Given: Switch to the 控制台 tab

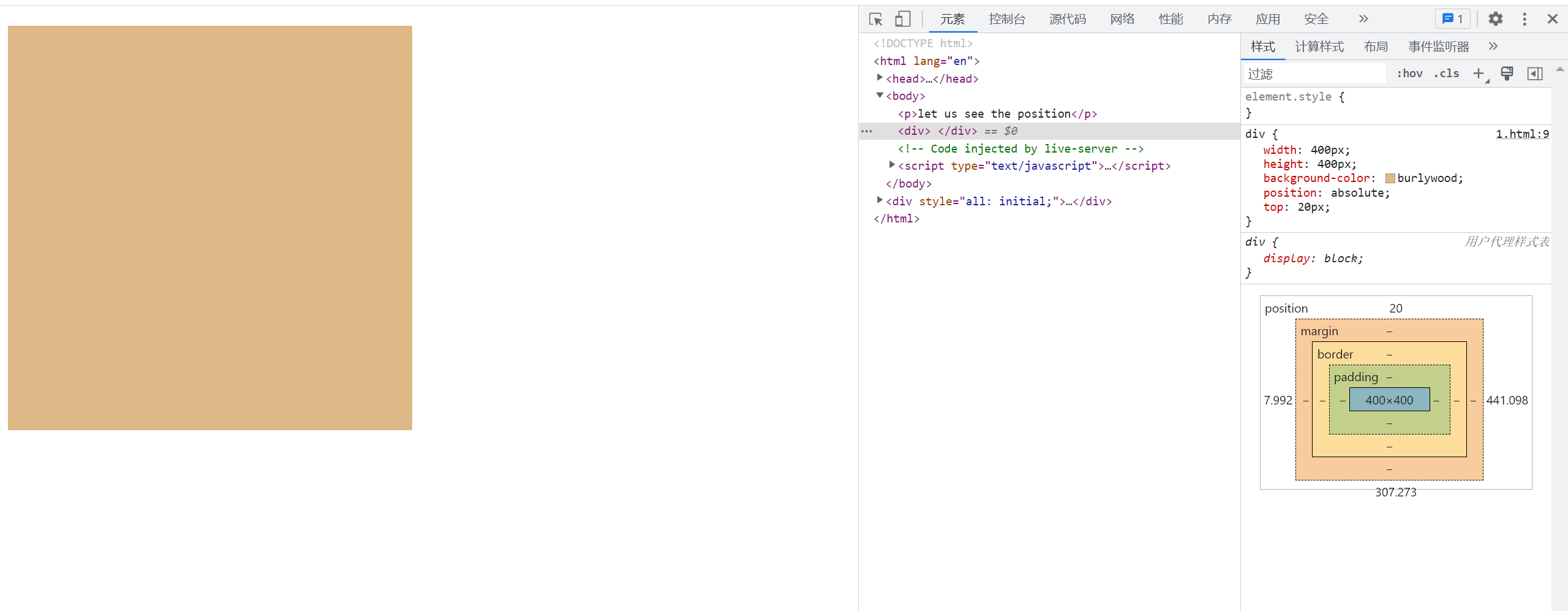Looking at the screenshot, I should point(1007,19).
